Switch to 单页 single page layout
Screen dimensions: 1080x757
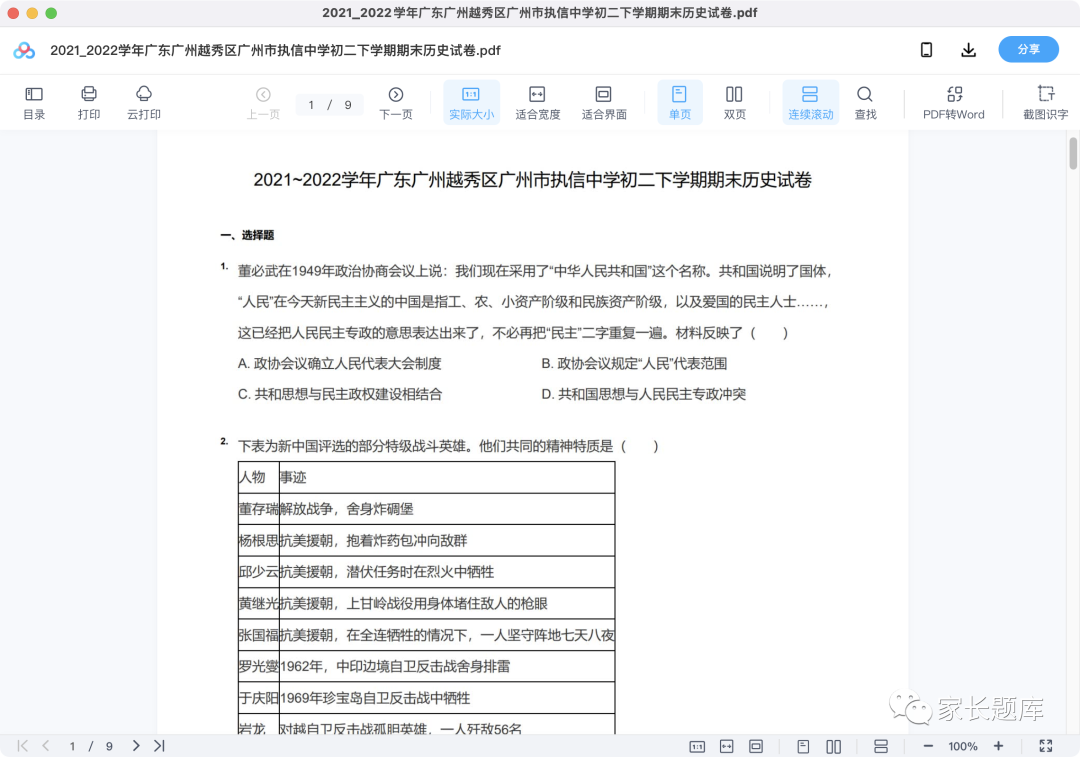click(x=680, y=103)
